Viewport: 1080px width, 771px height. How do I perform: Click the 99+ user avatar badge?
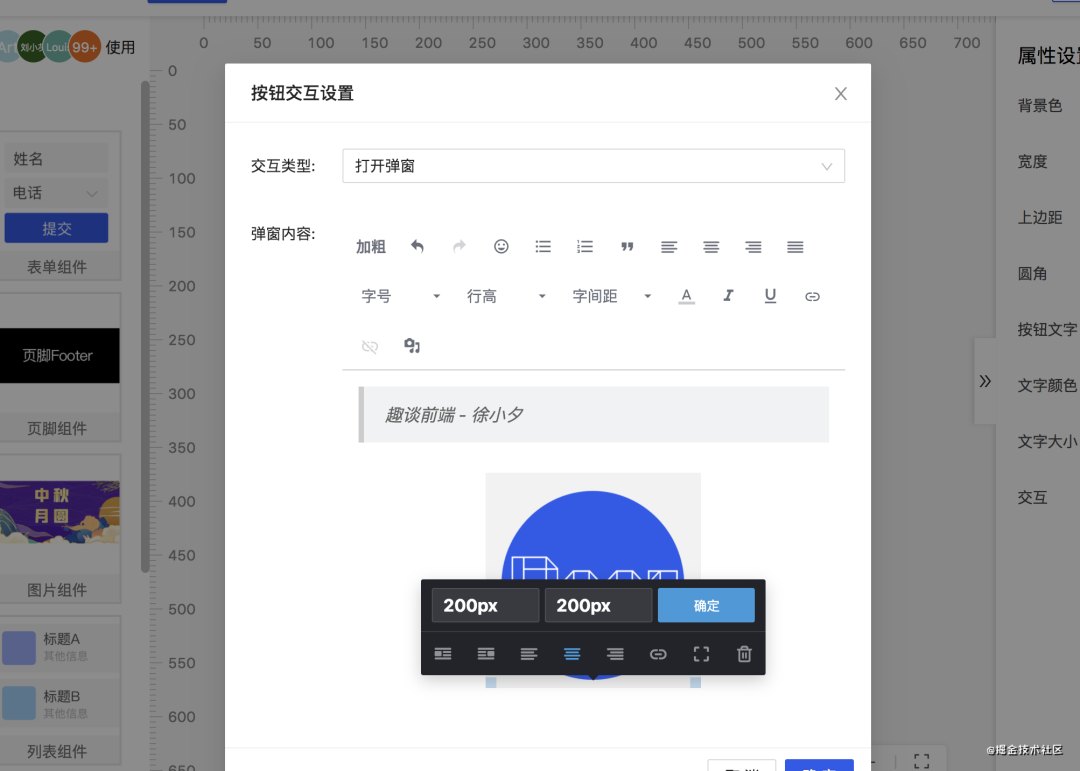pos(85,47)
